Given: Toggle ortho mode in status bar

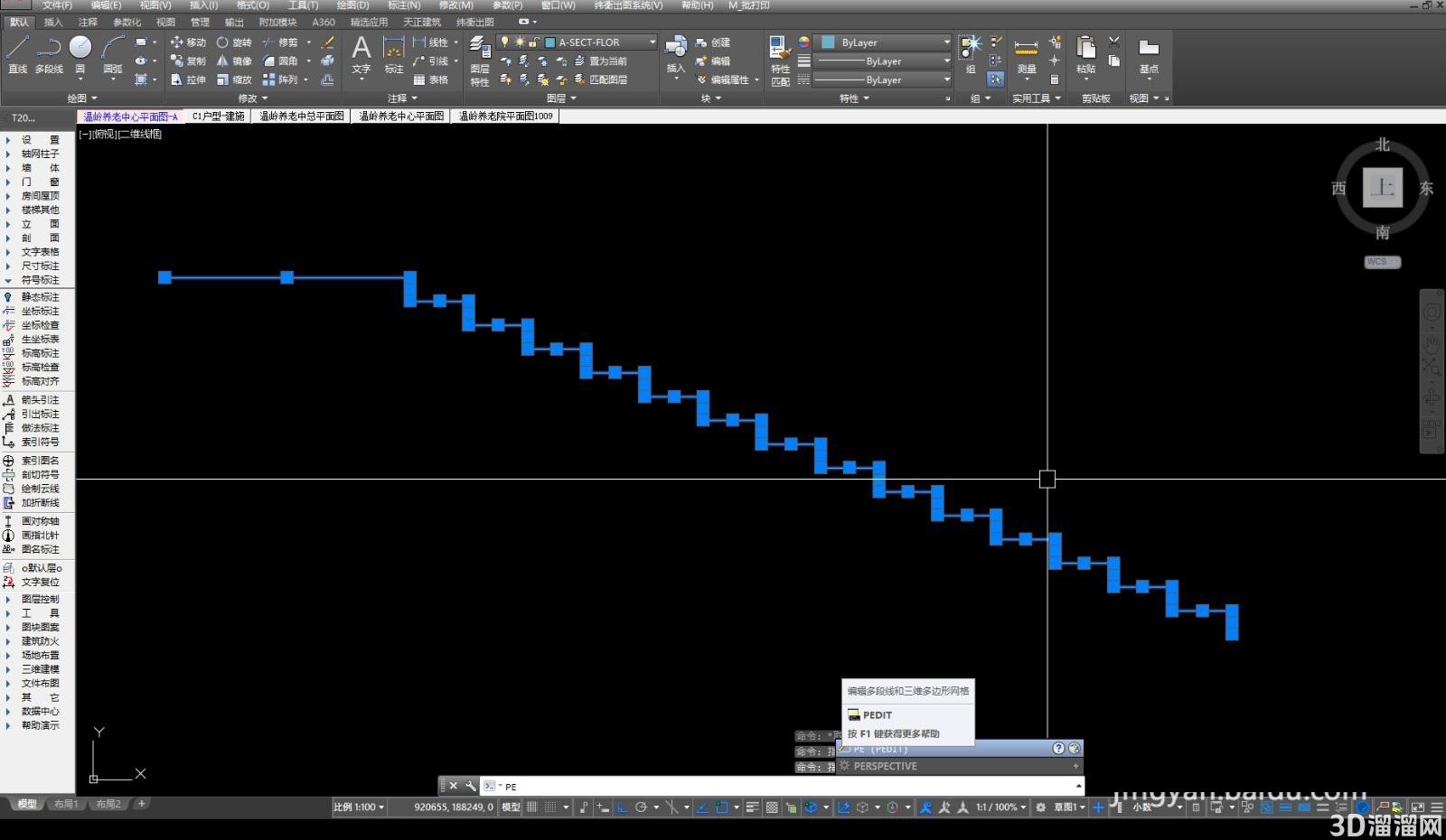Looking at the screenshot, I should 622,807.
